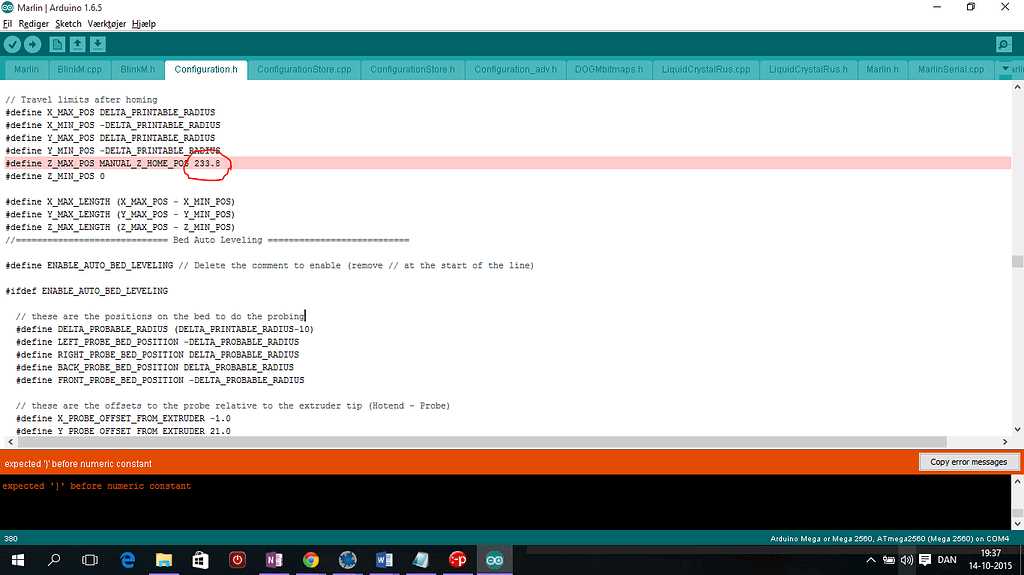Open OneNote from the taskbar
The height and width of the screenshot is (575, 1024).
(274, 560)
